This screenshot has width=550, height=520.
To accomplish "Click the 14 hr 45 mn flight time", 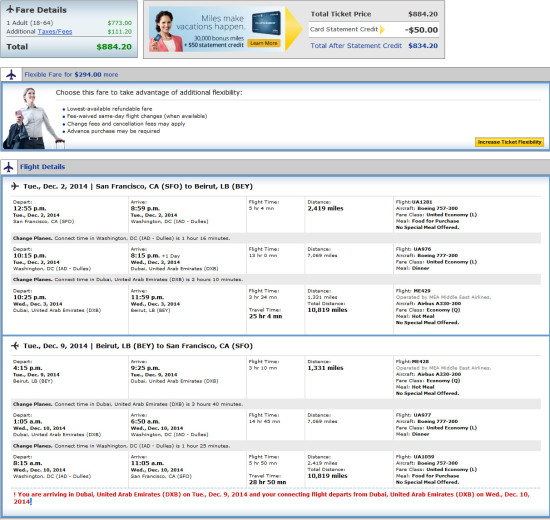I will tap(264, 422).
